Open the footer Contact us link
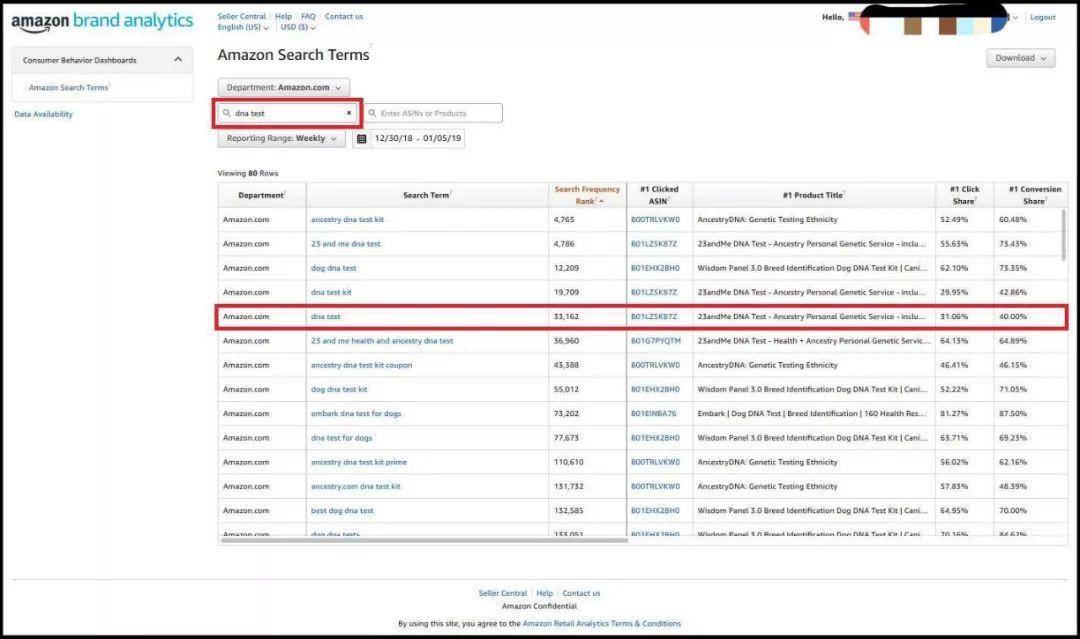Image resolution: width=1080 pixels, height=639 pixels. coord(581,594)
